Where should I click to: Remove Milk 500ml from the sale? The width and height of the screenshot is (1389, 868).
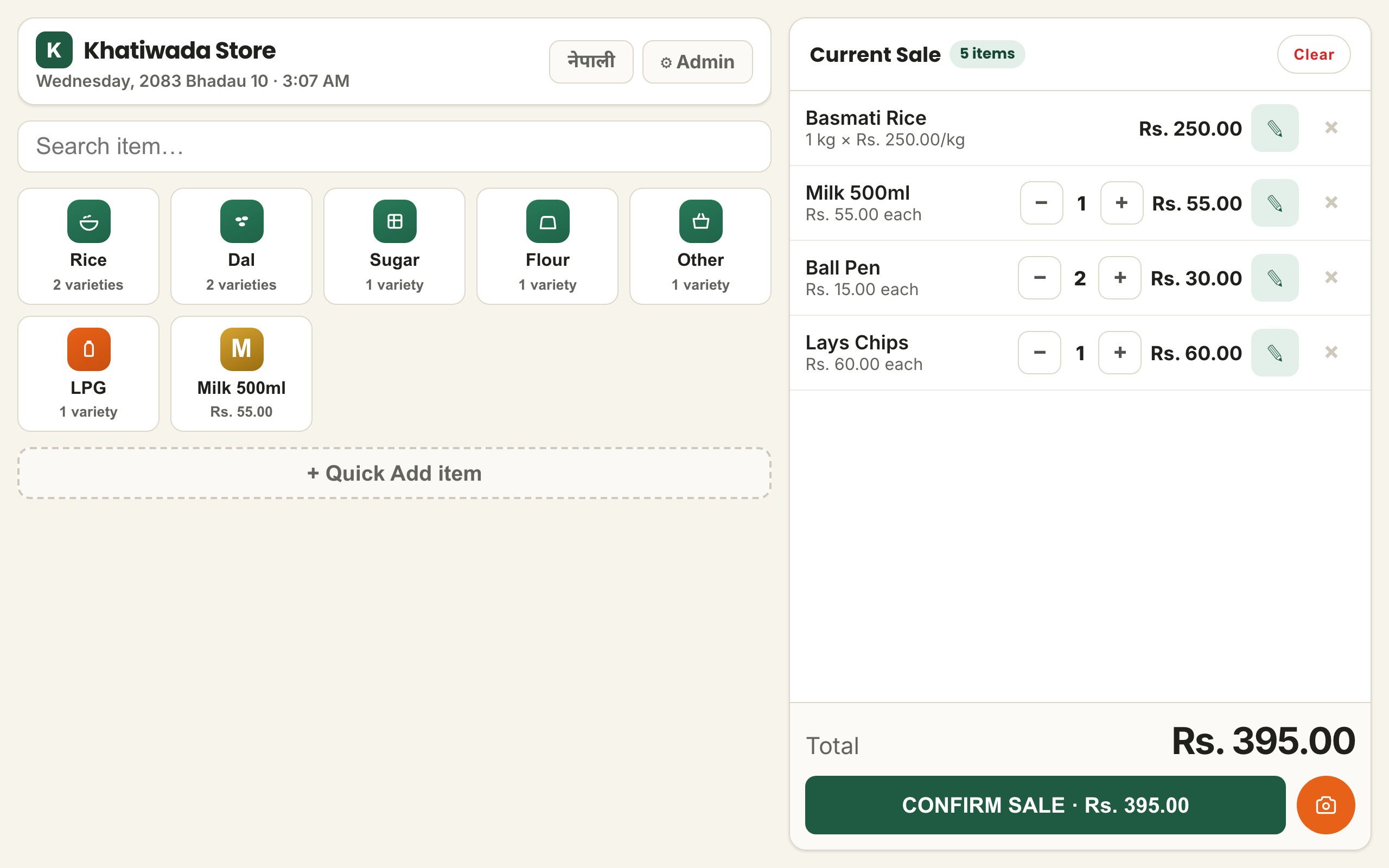[1331, 203]
